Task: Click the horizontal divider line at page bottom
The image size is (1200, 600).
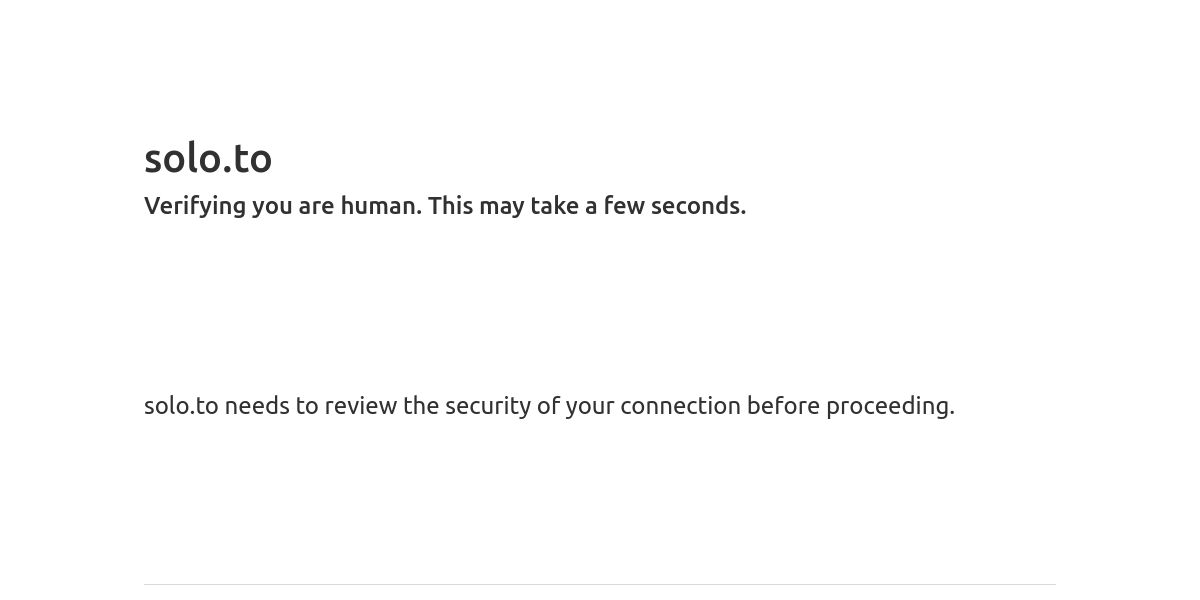Action: tap(600, 584)
